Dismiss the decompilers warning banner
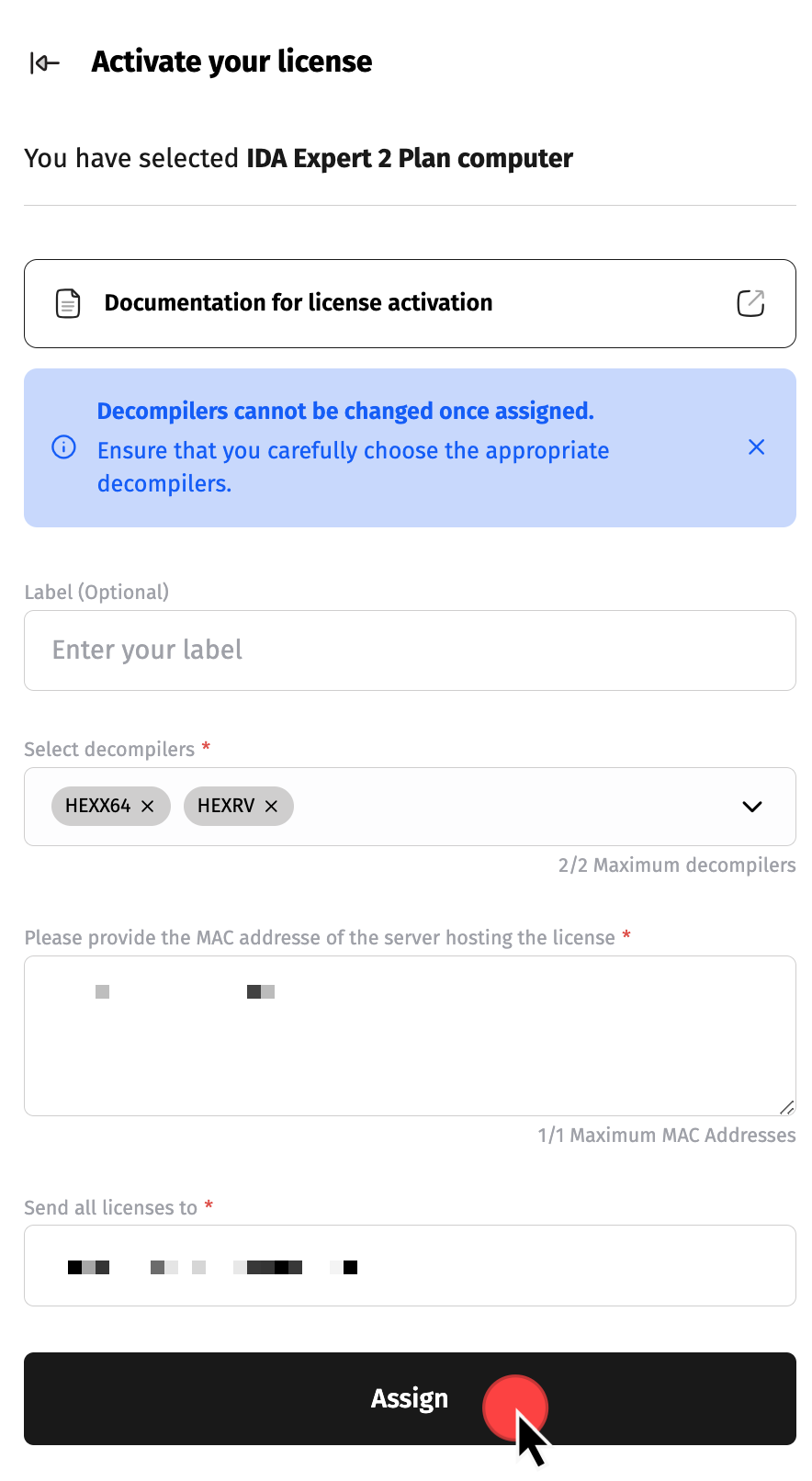This screenshot has height=1481, width=812. click(756, 447)
